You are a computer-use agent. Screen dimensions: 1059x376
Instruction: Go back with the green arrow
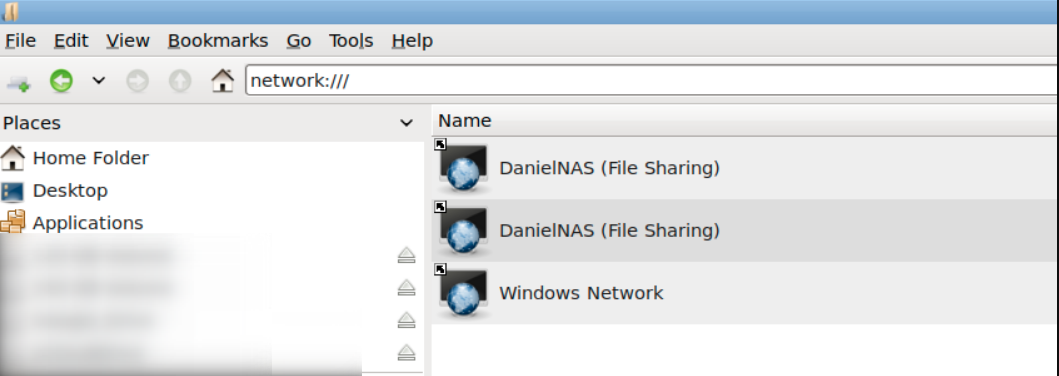61,82
